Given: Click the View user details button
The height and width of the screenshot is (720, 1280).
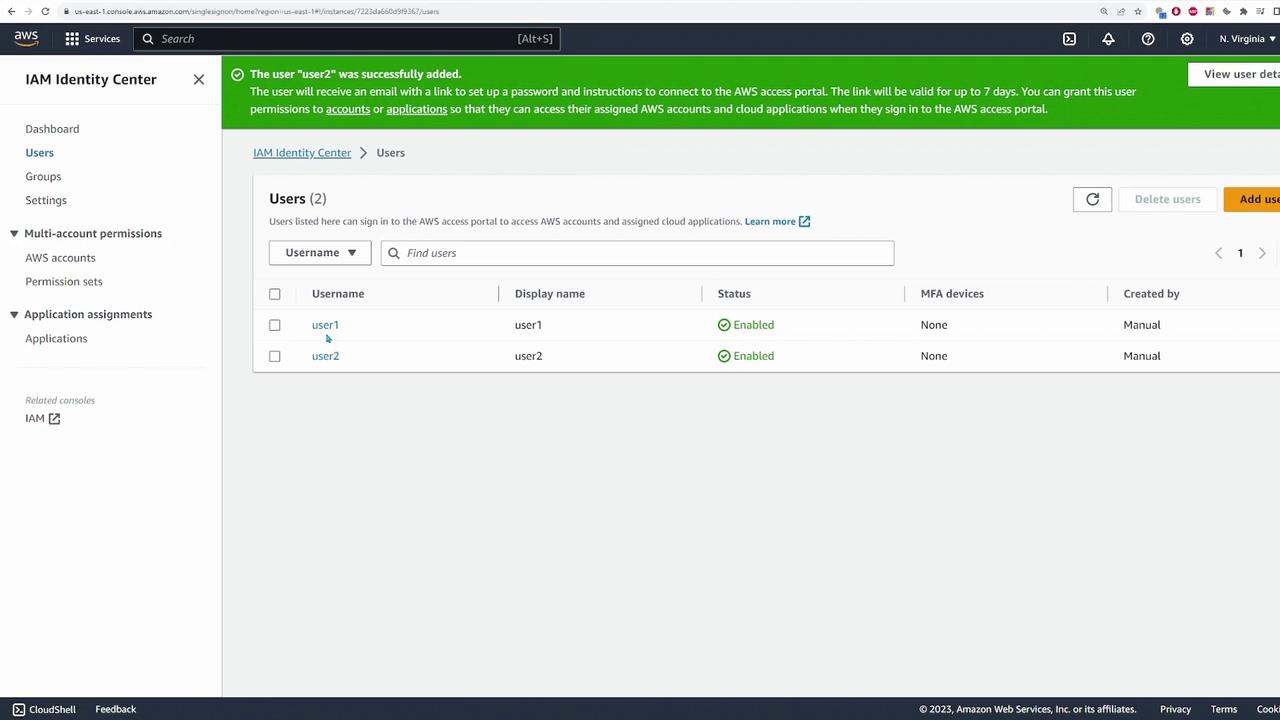Looking at the screenshot, I should [1234, 74].
